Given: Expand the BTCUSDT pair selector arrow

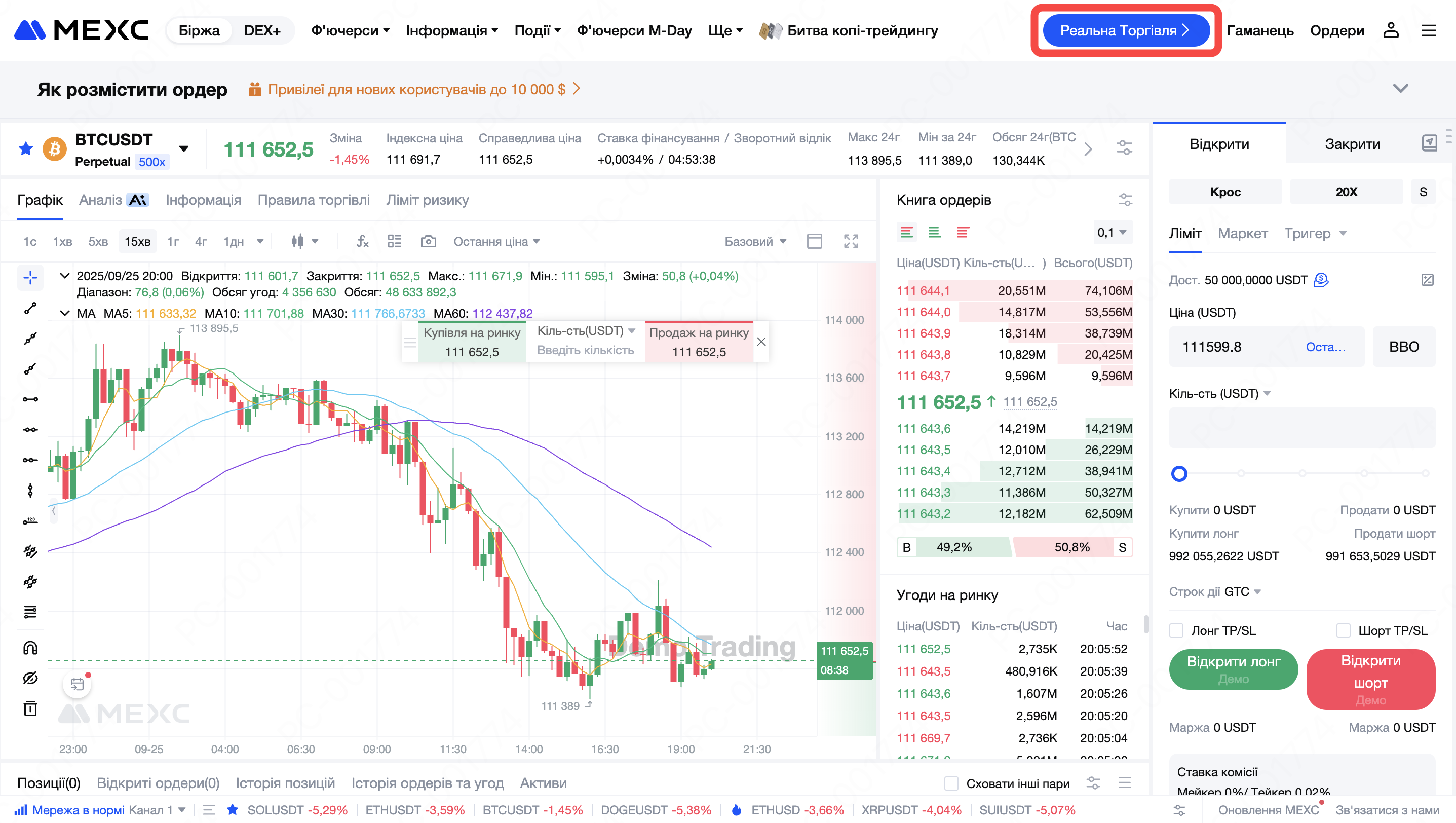Looking at the screenshot, I should [184, 148].
